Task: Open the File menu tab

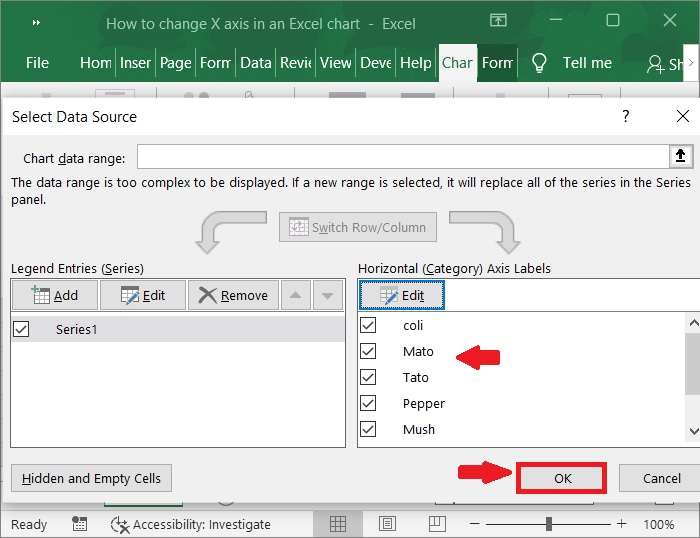Action: point(37,63)
